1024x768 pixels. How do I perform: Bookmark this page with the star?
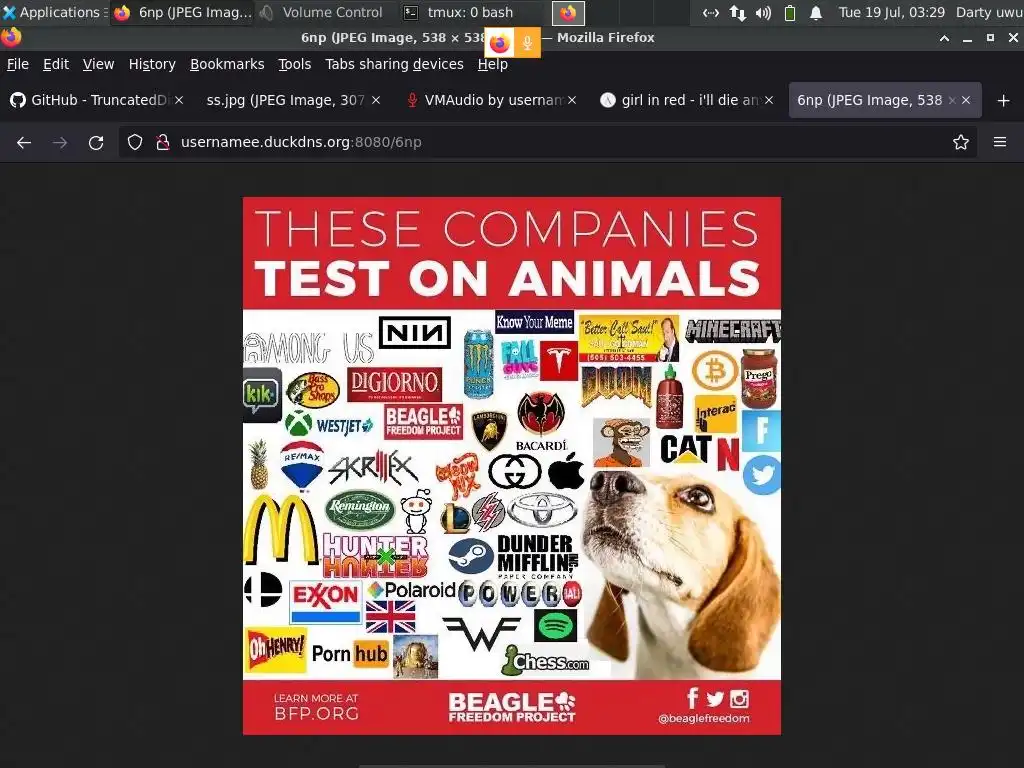coord(961,142)
